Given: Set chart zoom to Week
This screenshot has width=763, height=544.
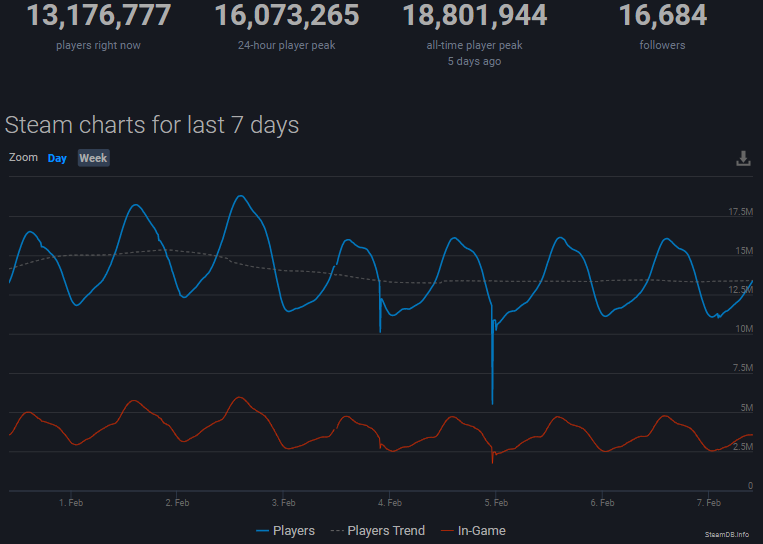Looking at the screenshot, I should (93, 158).
